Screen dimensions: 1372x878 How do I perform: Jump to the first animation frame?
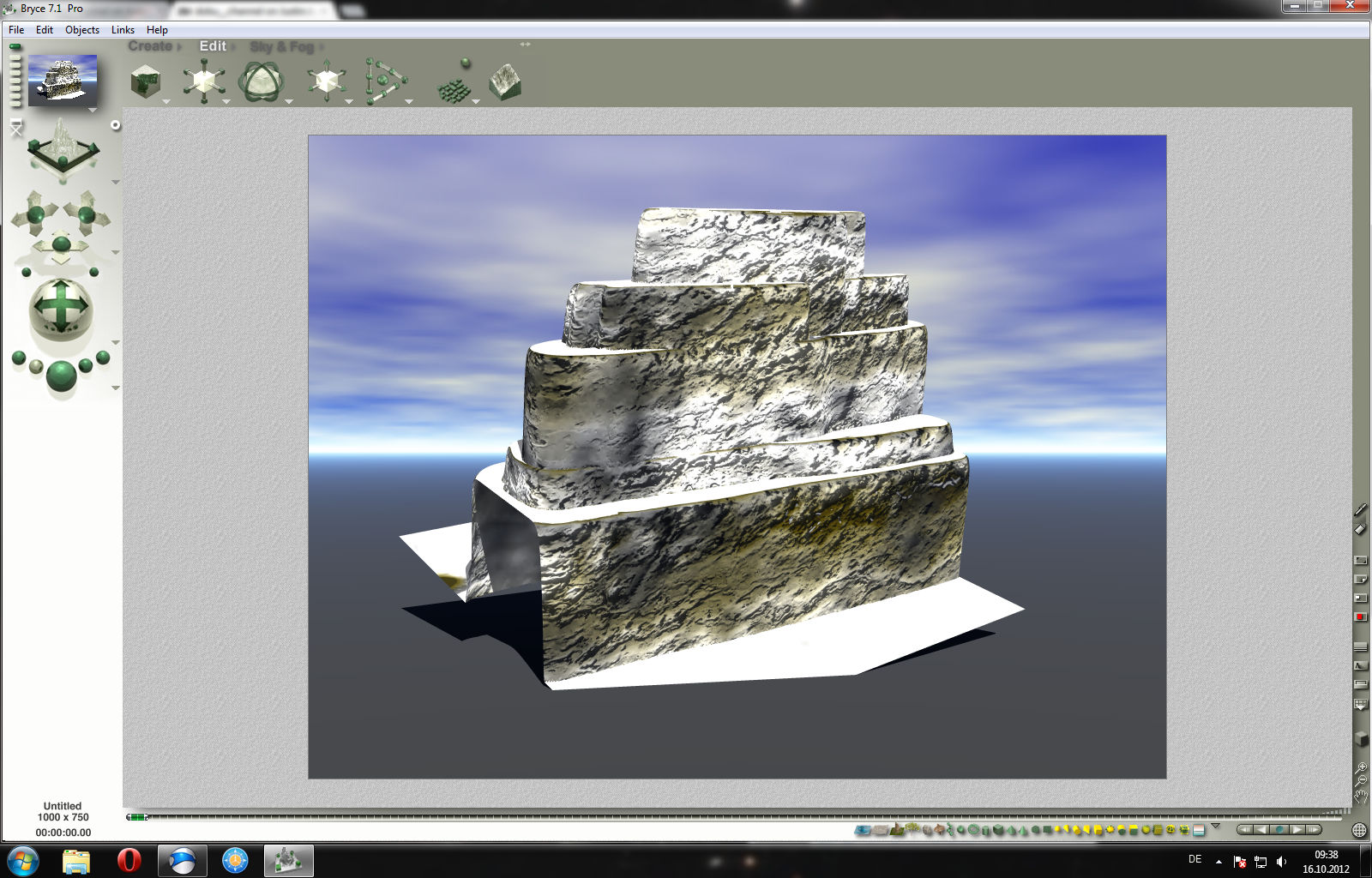(x=1247, y=830)
